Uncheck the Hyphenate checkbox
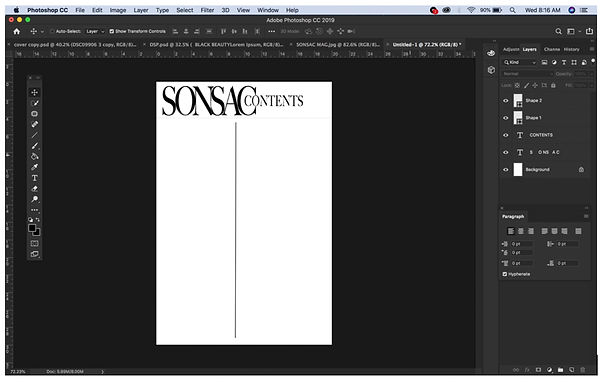Screen dimensions: 600x385 click(x=504, y=274)
